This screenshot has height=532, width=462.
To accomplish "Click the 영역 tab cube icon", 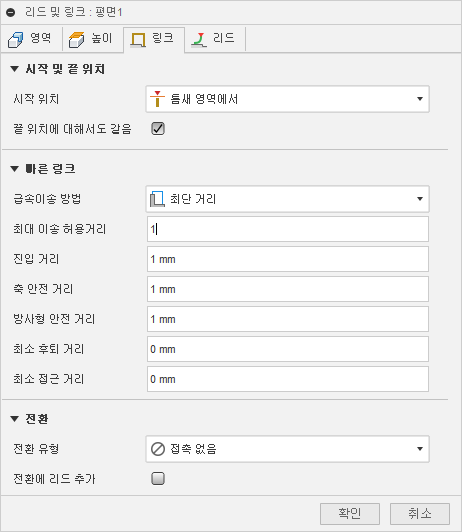I will [16, 40].
